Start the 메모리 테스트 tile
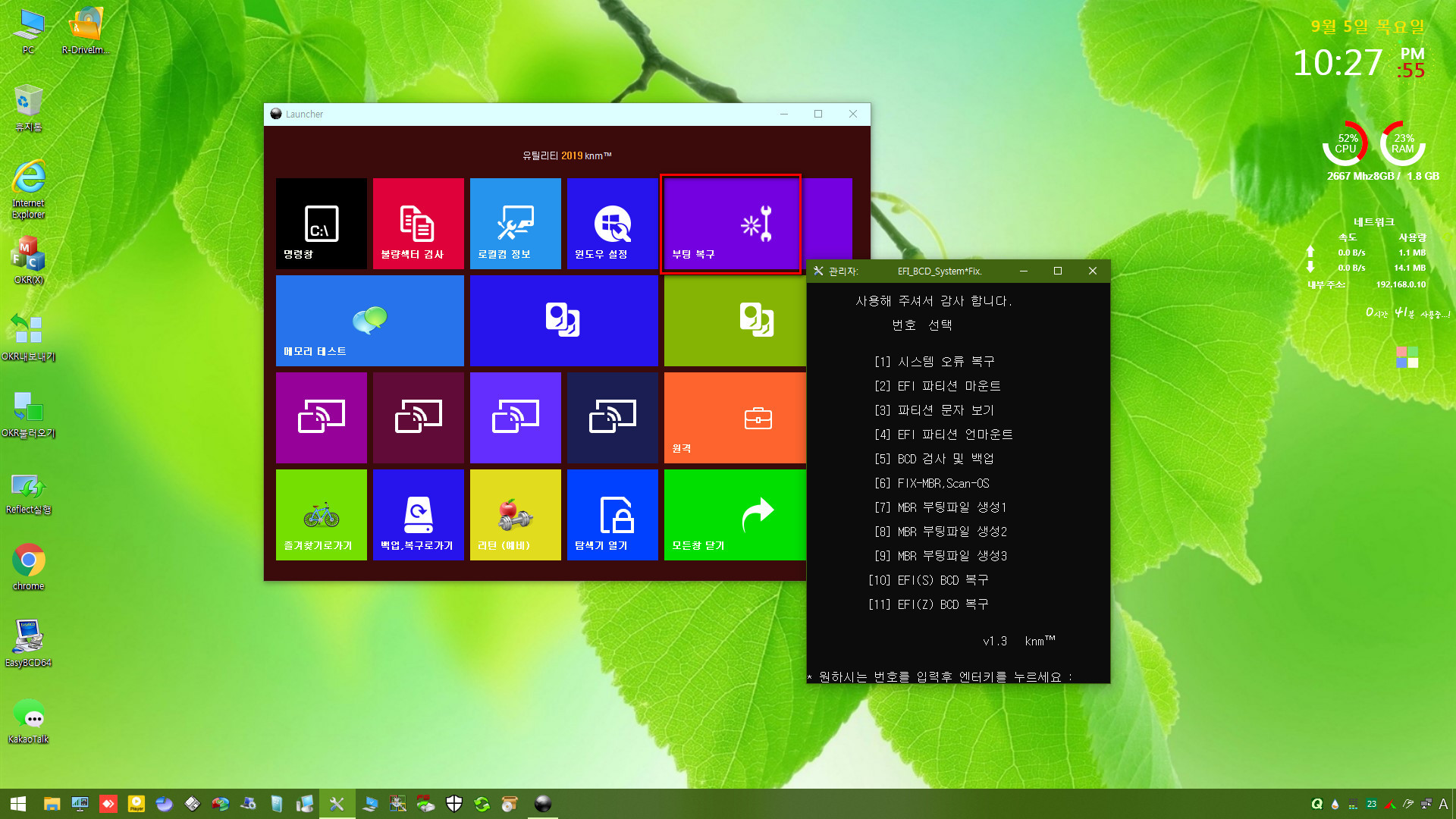Viewport: 1456px width, 819px height. 369,321
